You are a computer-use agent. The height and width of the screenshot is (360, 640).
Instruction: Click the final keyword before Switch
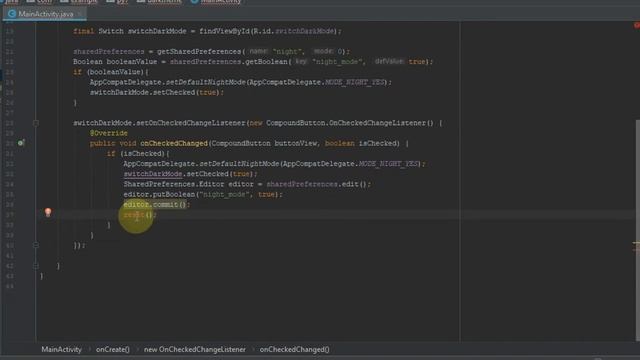83,31
